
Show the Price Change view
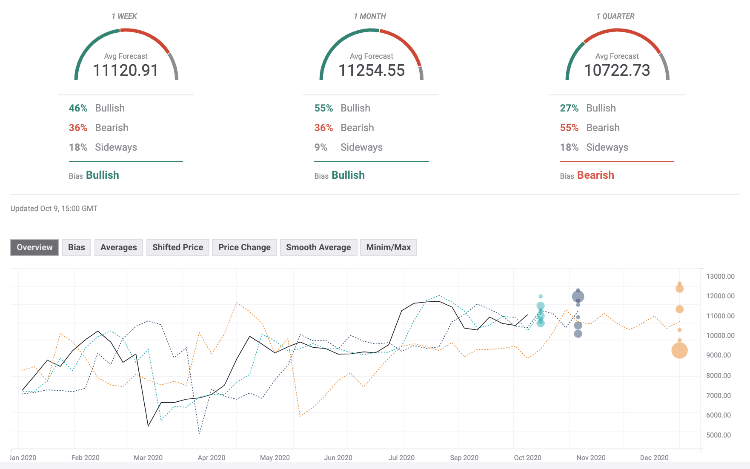pyautogui.click(x=244, y=247)
